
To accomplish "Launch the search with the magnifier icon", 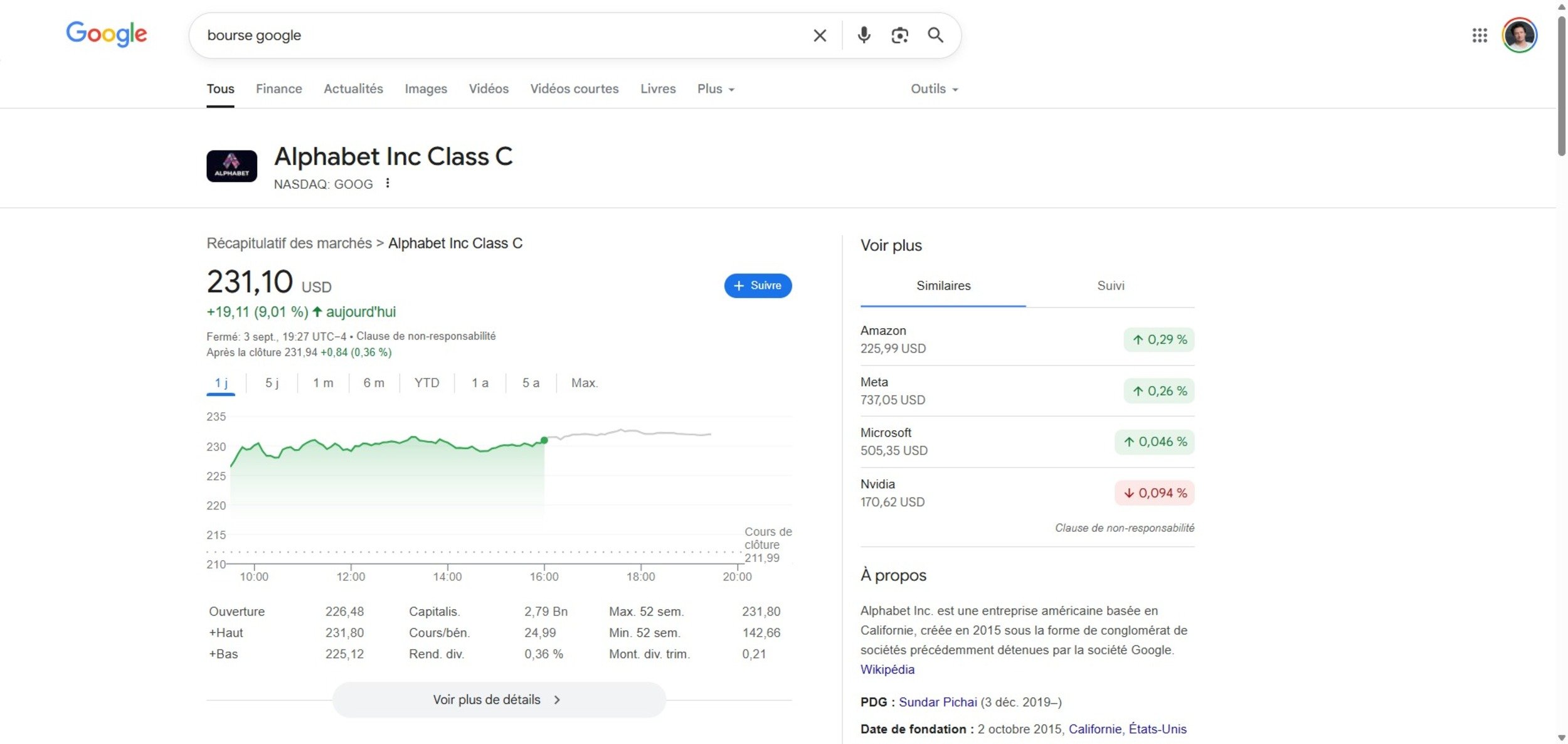I will pos(935,35).
